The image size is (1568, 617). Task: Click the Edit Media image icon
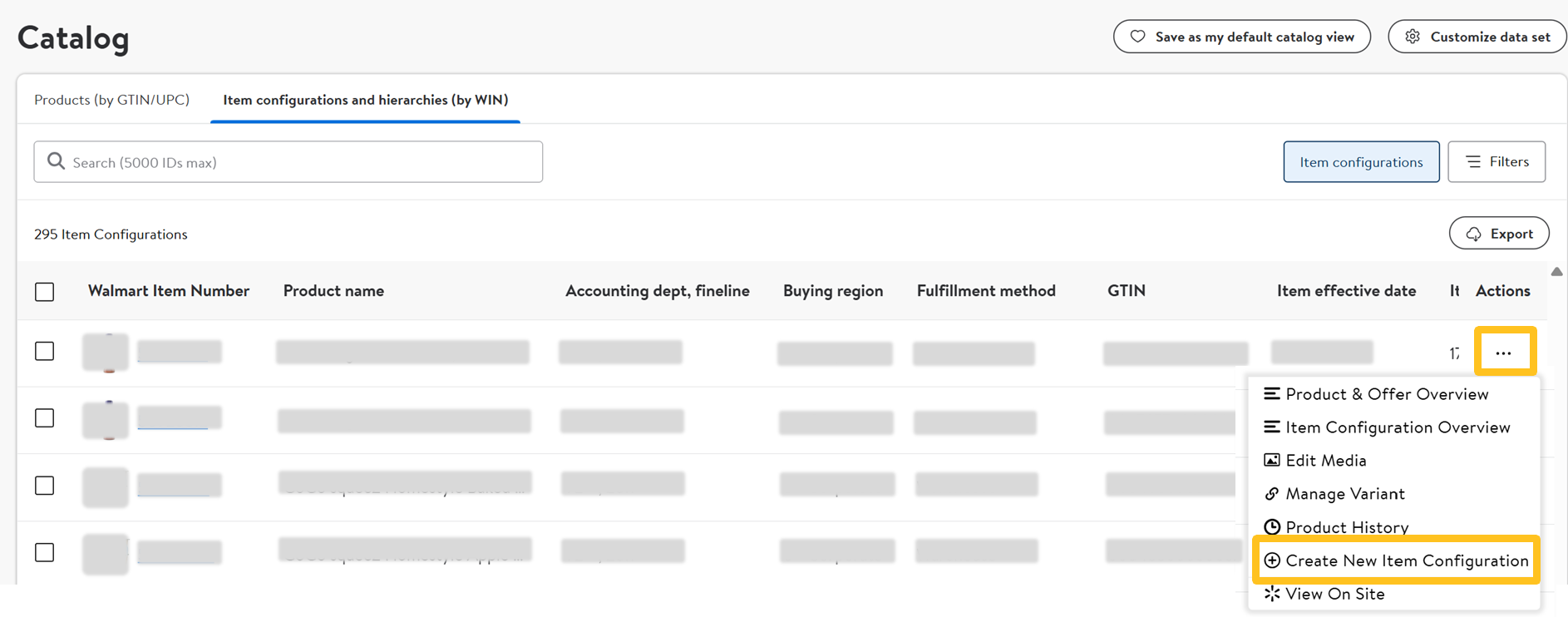pyautogui.click(x=1272, y=460)
